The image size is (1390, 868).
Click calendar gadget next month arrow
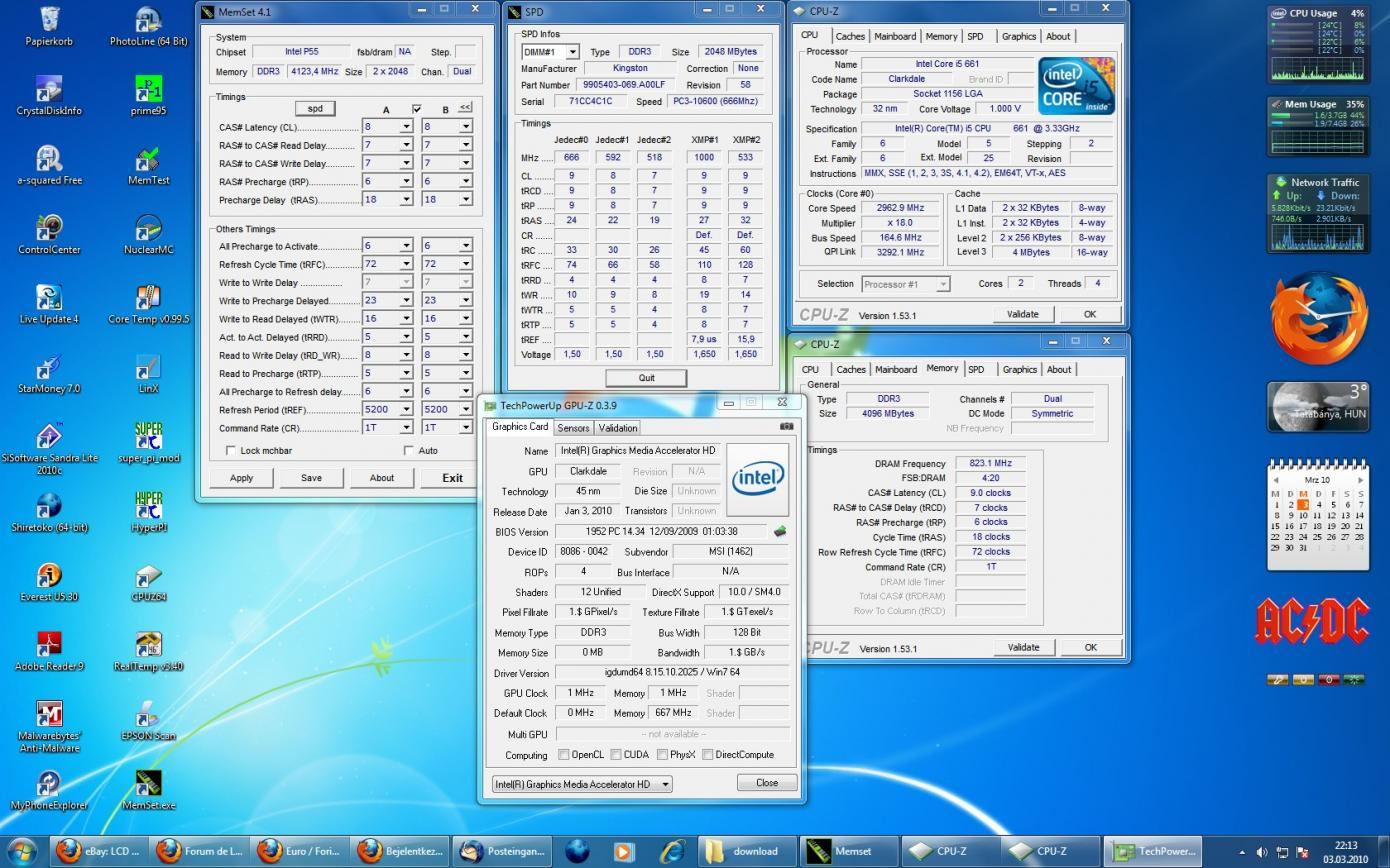click(1360, 480)
